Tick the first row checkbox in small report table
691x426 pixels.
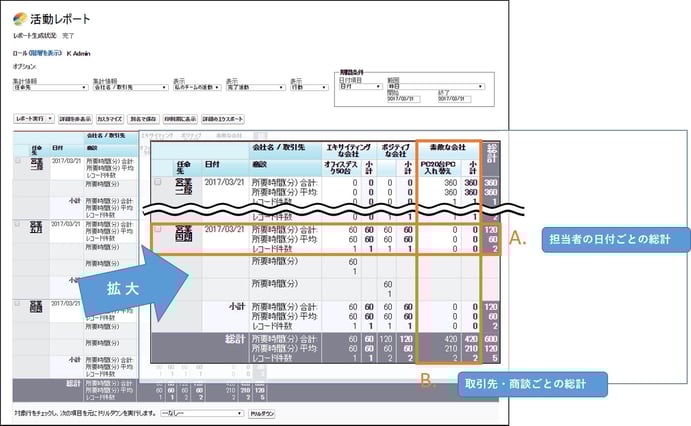18,160
